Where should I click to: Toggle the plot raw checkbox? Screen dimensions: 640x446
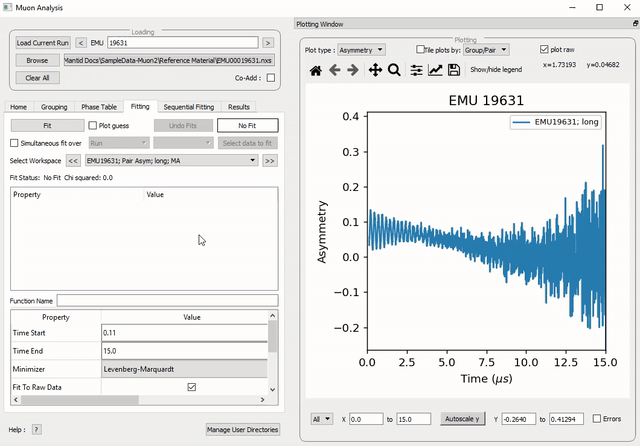click(x=543, y=49)
